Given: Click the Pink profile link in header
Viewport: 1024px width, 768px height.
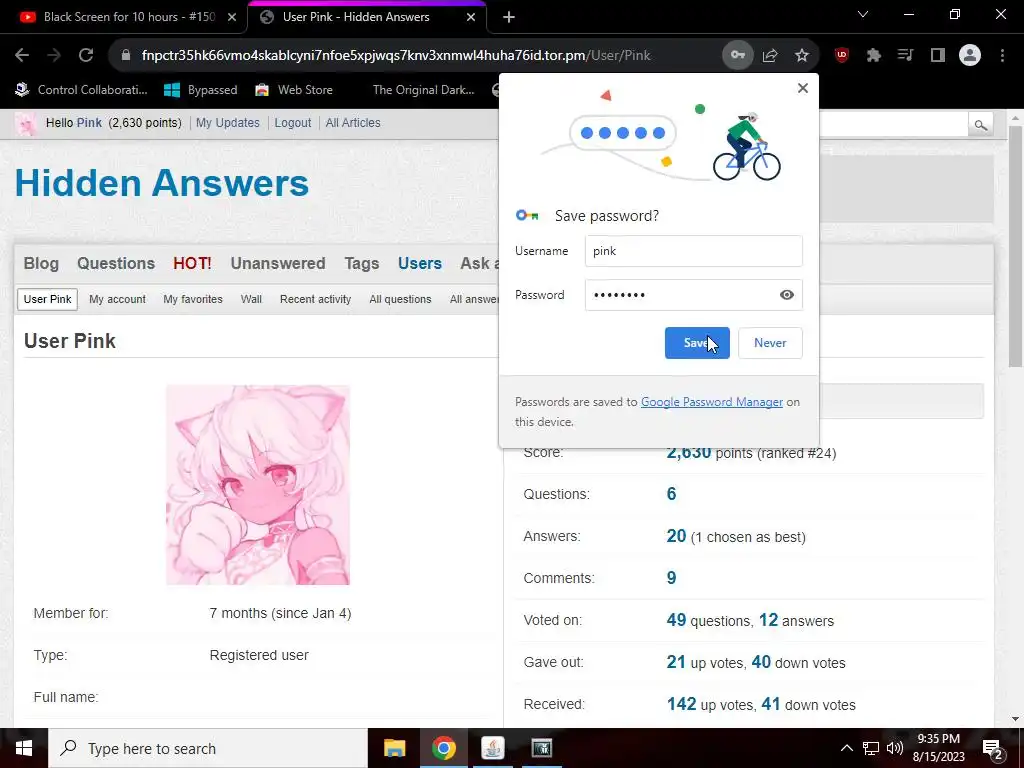Looking at the screenshot, I should pos(89,123).
